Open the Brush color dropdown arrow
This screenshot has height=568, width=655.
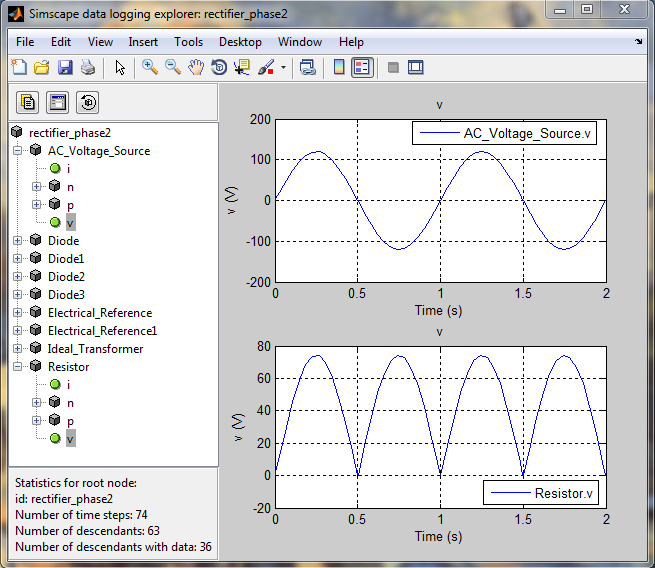point(283,68)
